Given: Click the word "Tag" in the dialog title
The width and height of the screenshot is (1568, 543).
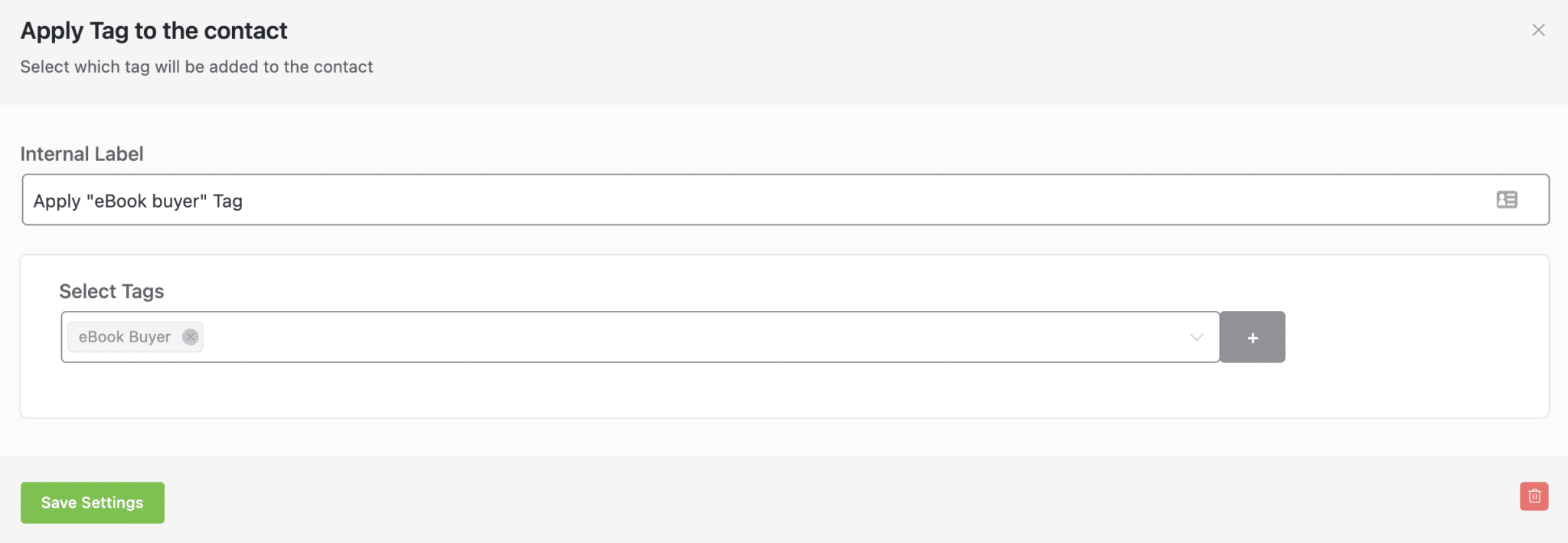Looking at the screenshot, I should click(109, 31).
